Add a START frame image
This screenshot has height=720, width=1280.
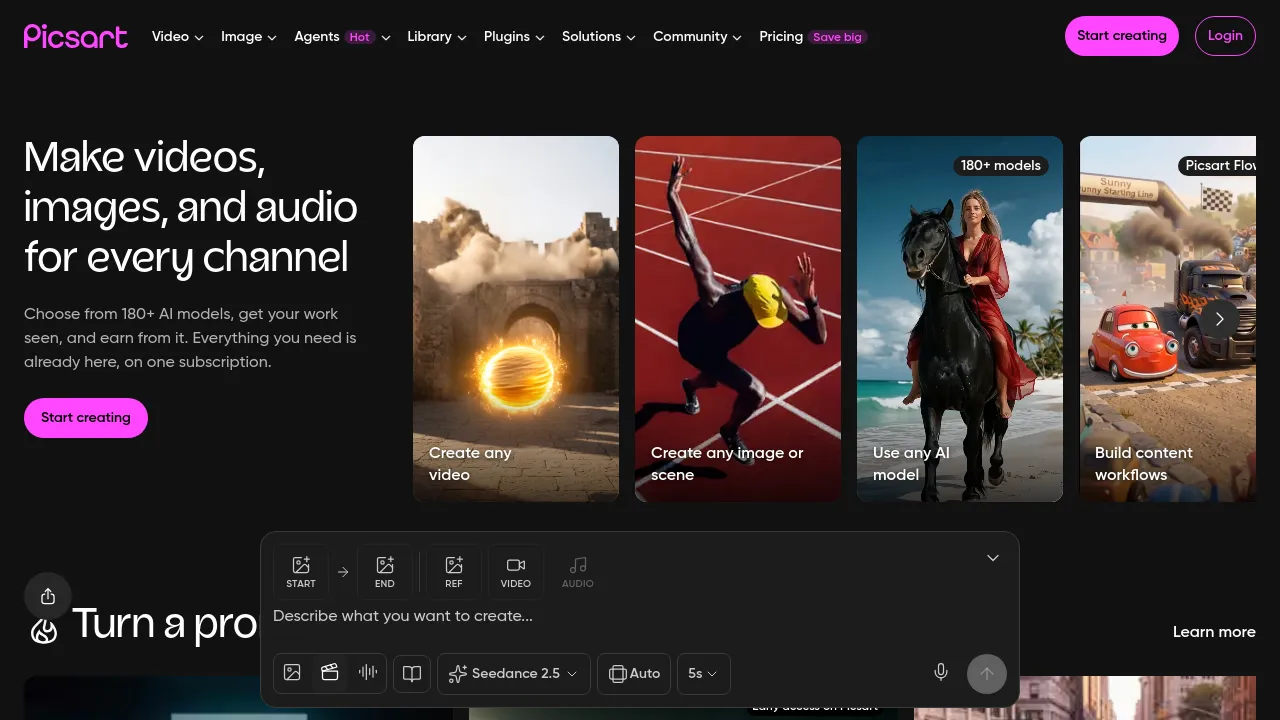[301, 572]
